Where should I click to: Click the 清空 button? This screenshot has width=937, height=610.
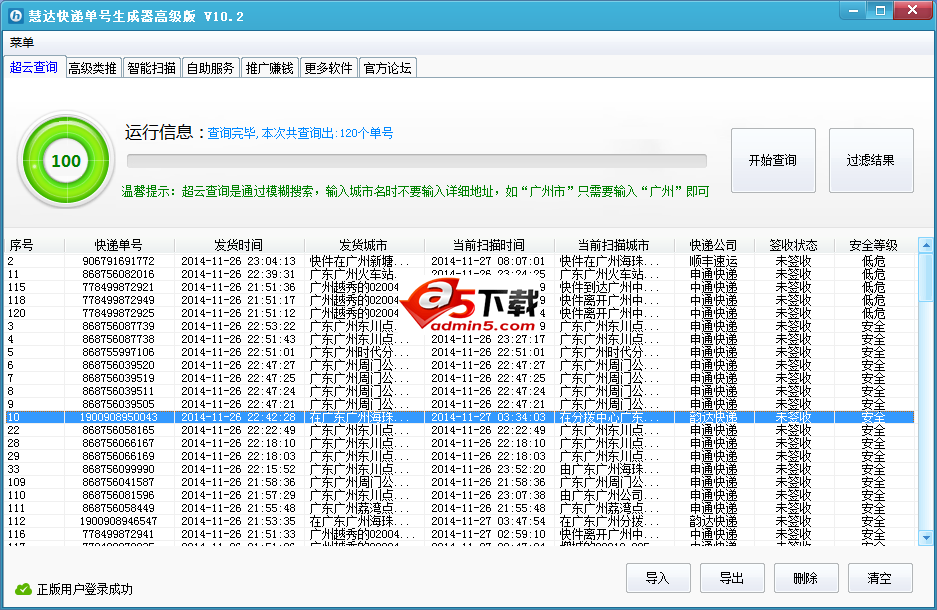(880, 578)
